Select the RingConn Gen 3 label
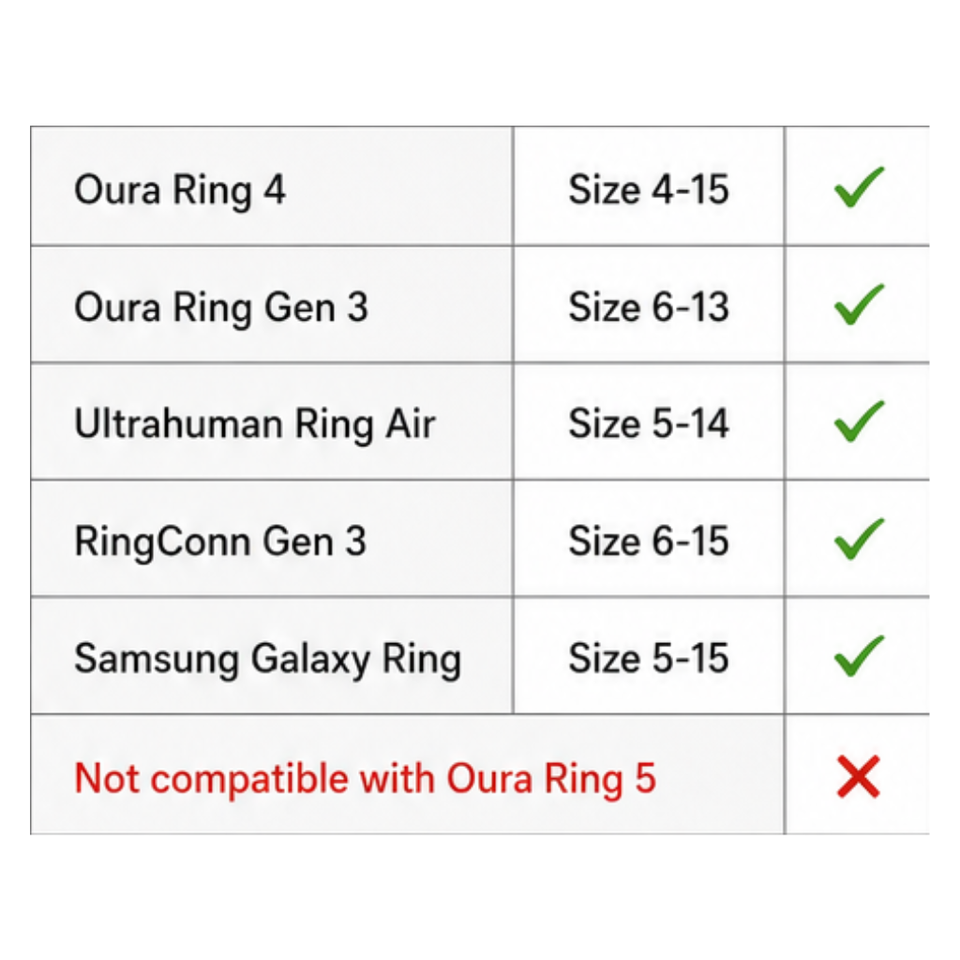 [x=220, y=542]
